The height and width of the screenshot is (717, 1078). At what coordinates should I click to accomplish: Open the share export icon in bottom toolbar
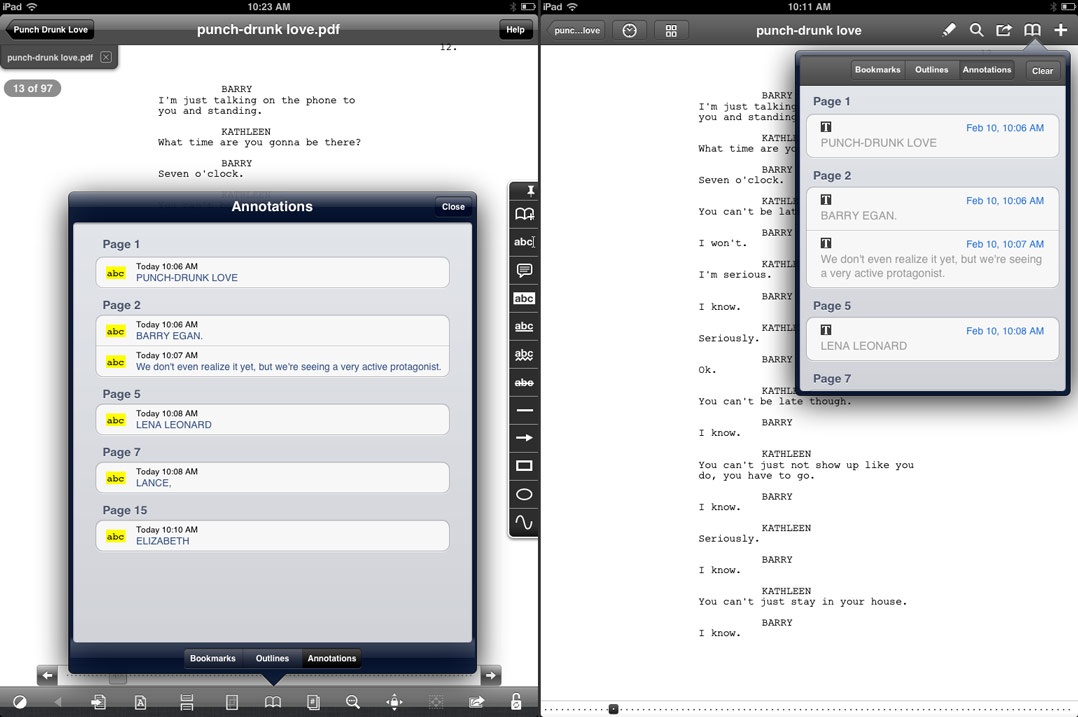point(476,702)
